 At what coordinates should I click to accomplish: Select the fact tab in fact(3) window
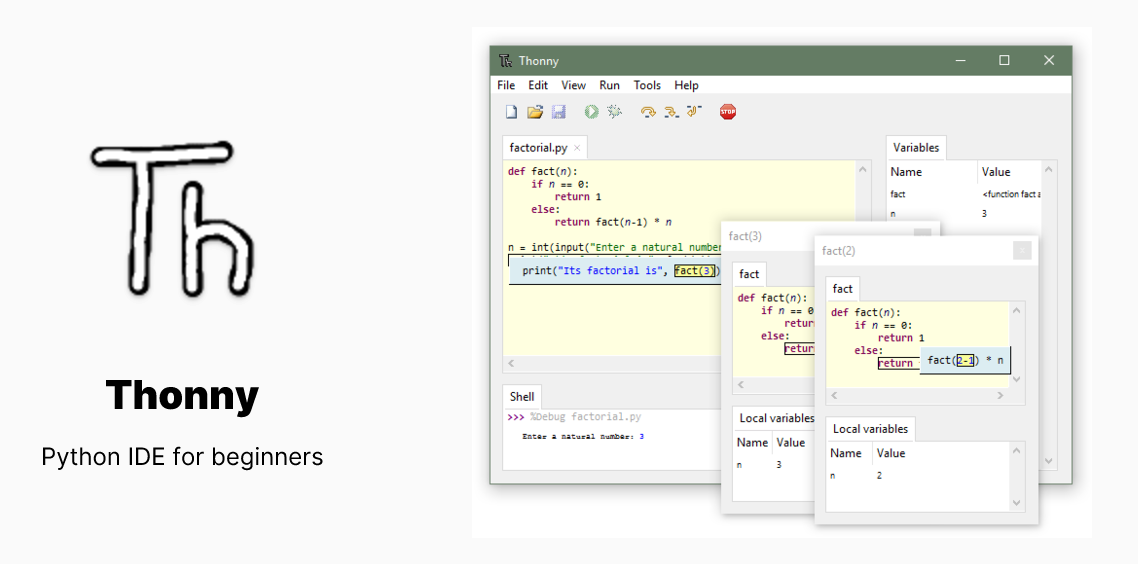click(749, 274)
